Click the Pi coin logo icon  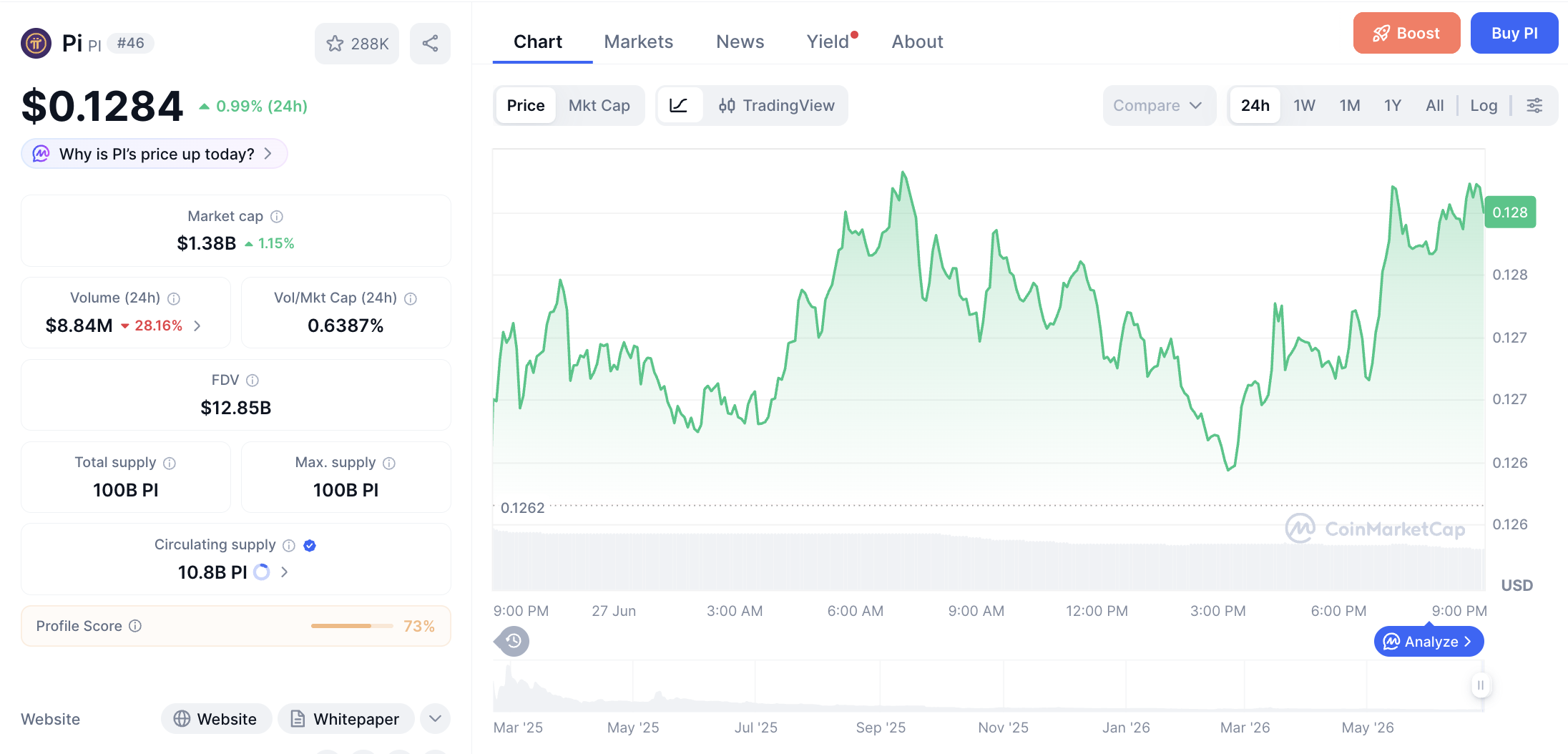36,43
